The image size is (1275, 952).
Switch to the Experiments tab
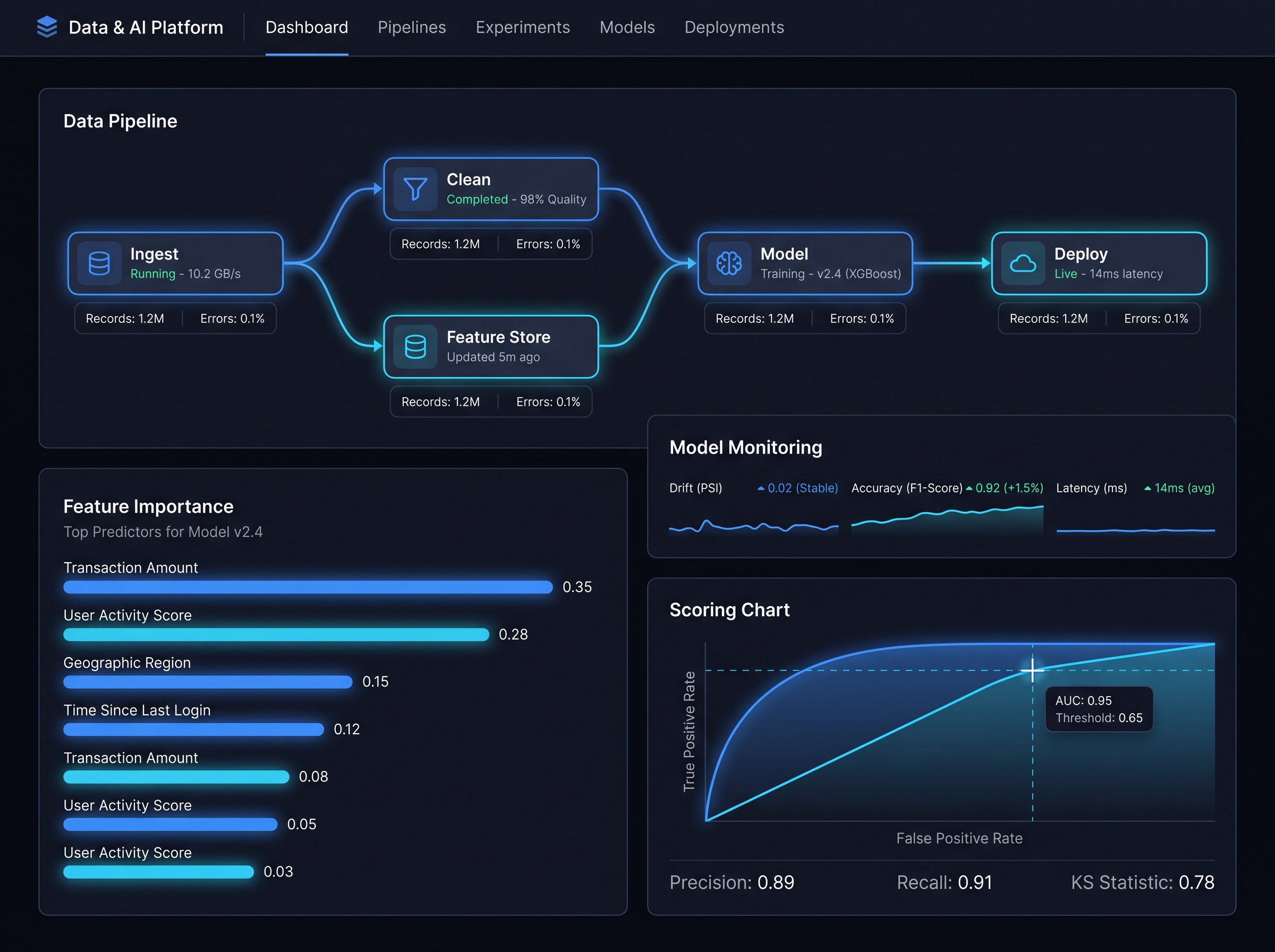point(523,27)
